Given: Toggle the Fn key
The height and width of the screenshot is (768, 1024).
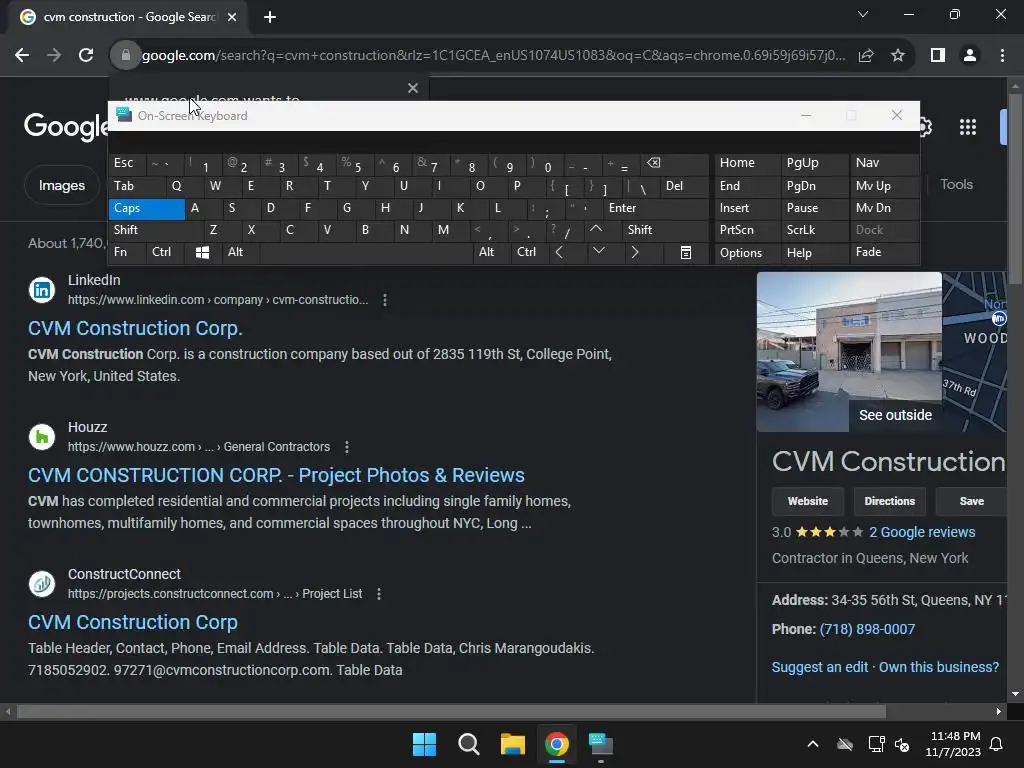Looking at the screenshot, I should click(x=127, y=252).
